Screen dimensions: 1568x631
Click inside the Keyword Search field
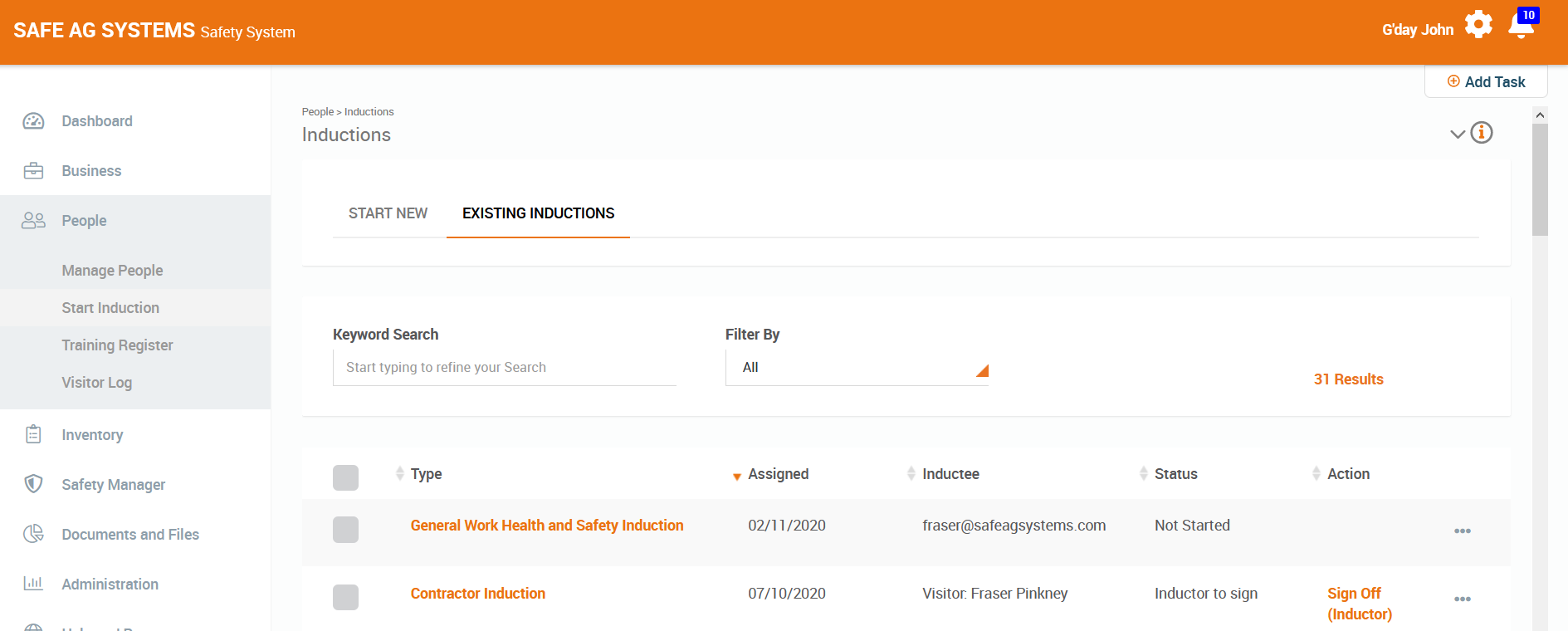504,367
